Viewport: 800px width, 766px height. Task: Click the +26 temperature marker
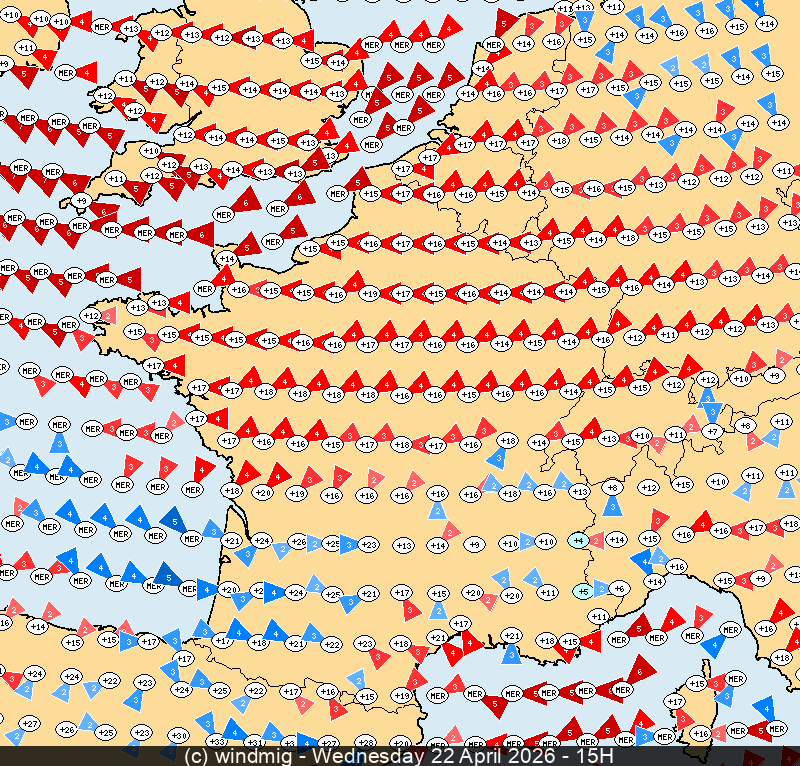tap(297, 541)
